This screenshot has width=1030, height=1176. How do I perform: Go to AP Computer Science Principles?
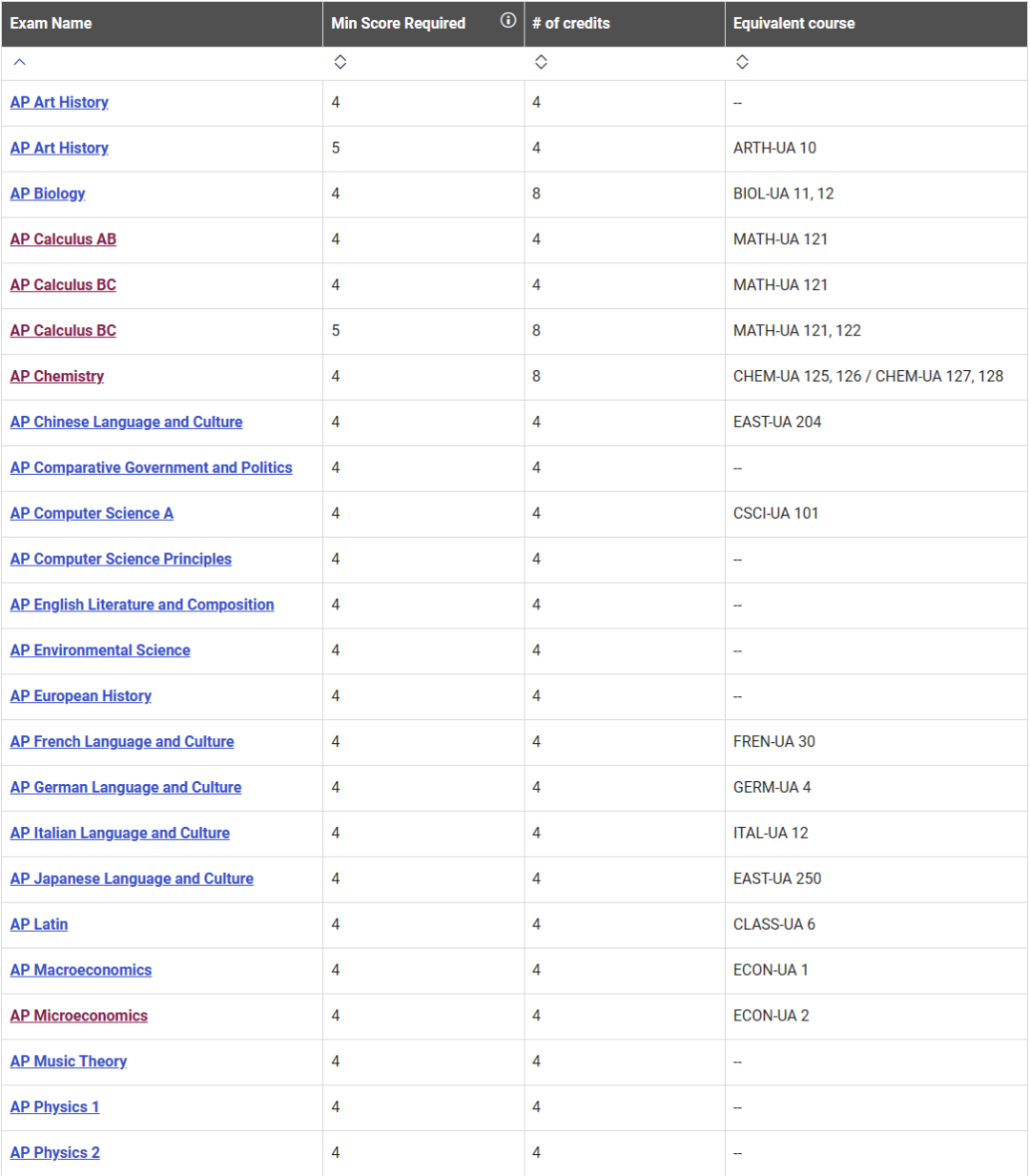point(121,560)
